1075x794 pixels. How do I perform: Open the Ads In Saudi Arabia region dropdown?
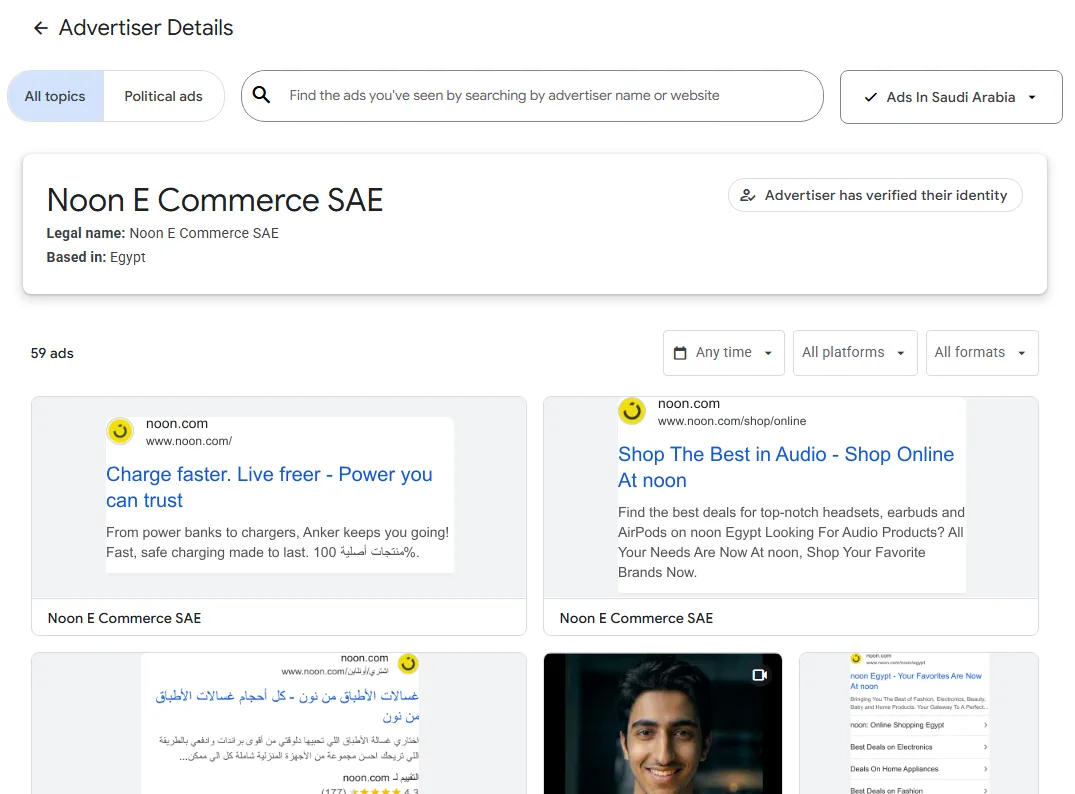pyautogui.click(x=951, y=97)
